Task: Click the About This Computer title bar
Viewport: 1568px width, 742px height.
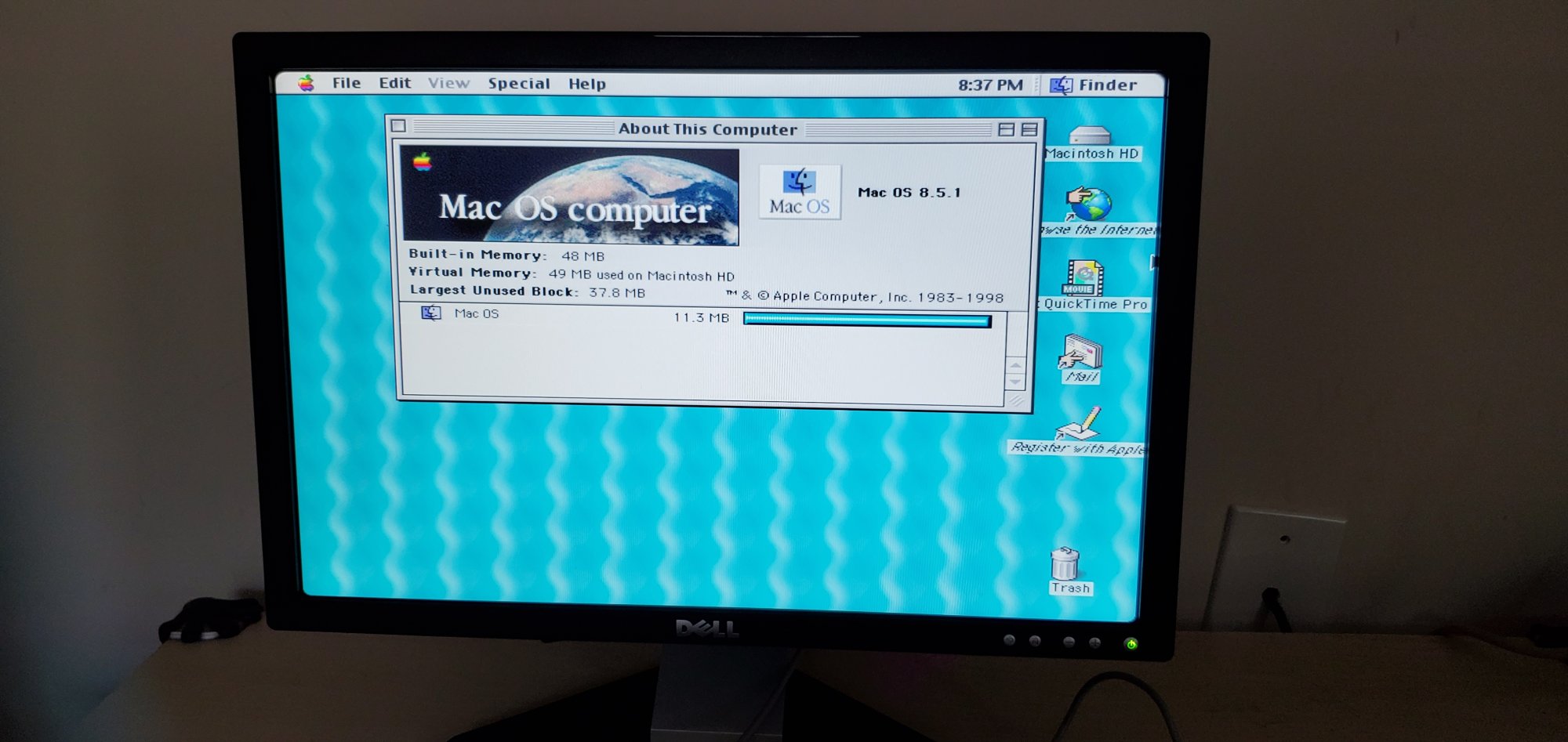Action: click(x=706, y=128)
